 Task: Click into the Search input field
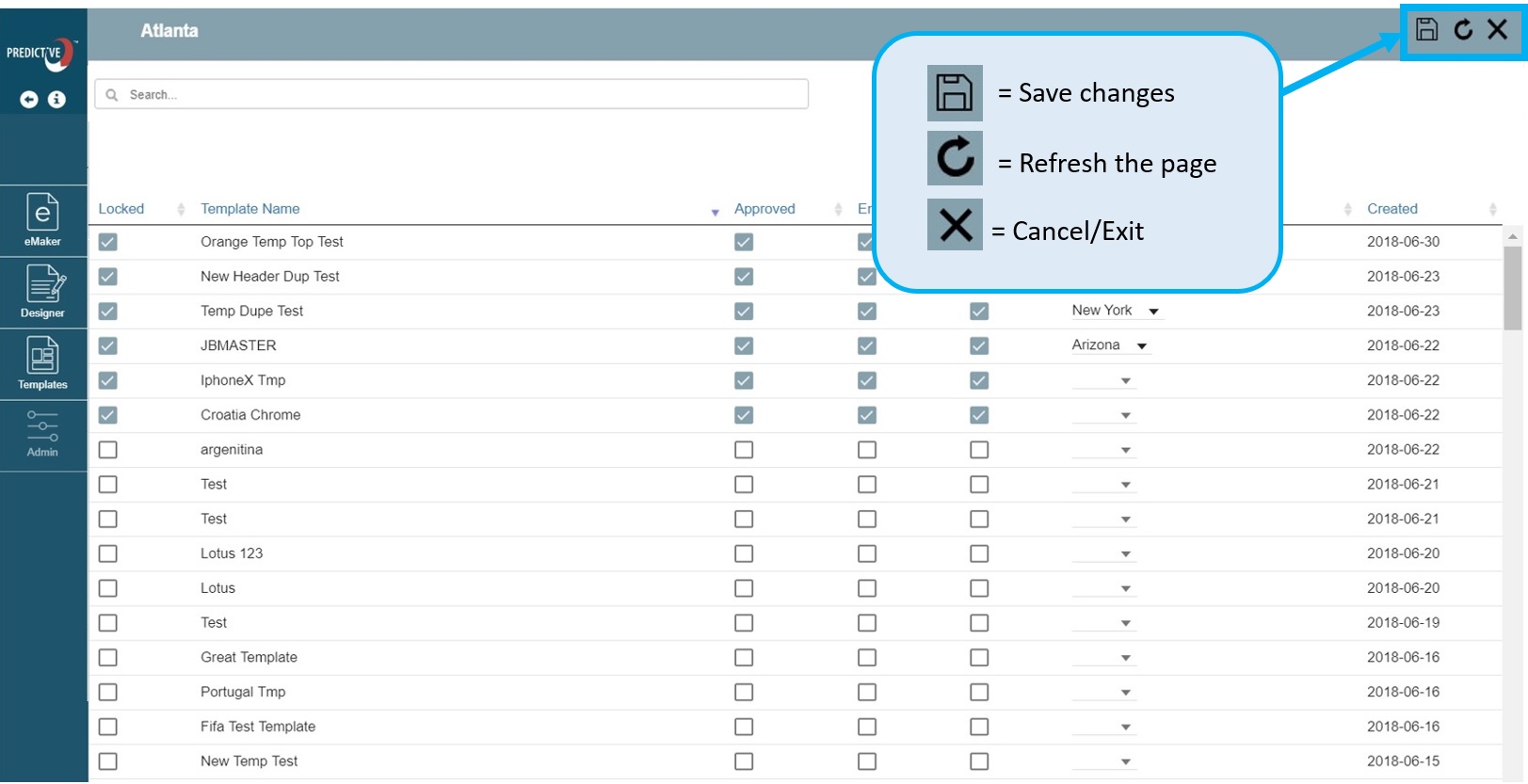coord(452,94)
